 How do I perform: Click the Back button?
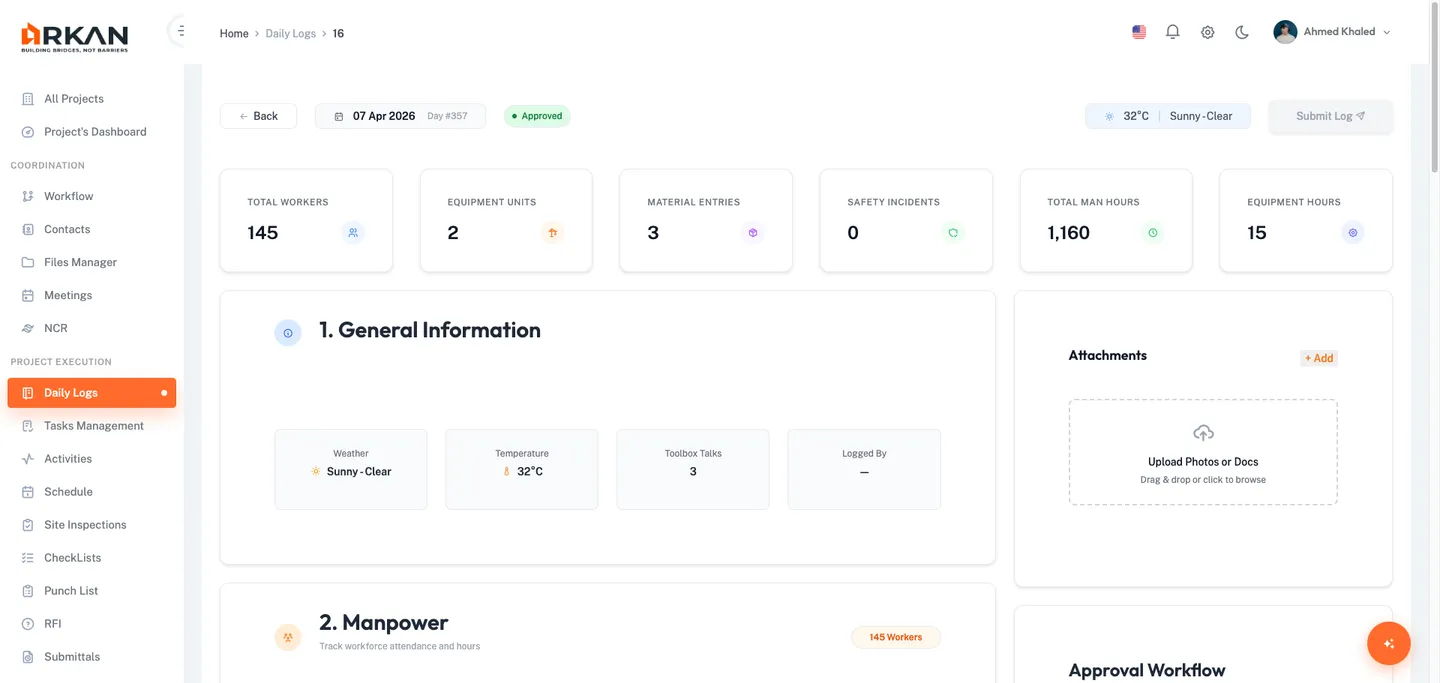tap(258, 116)
